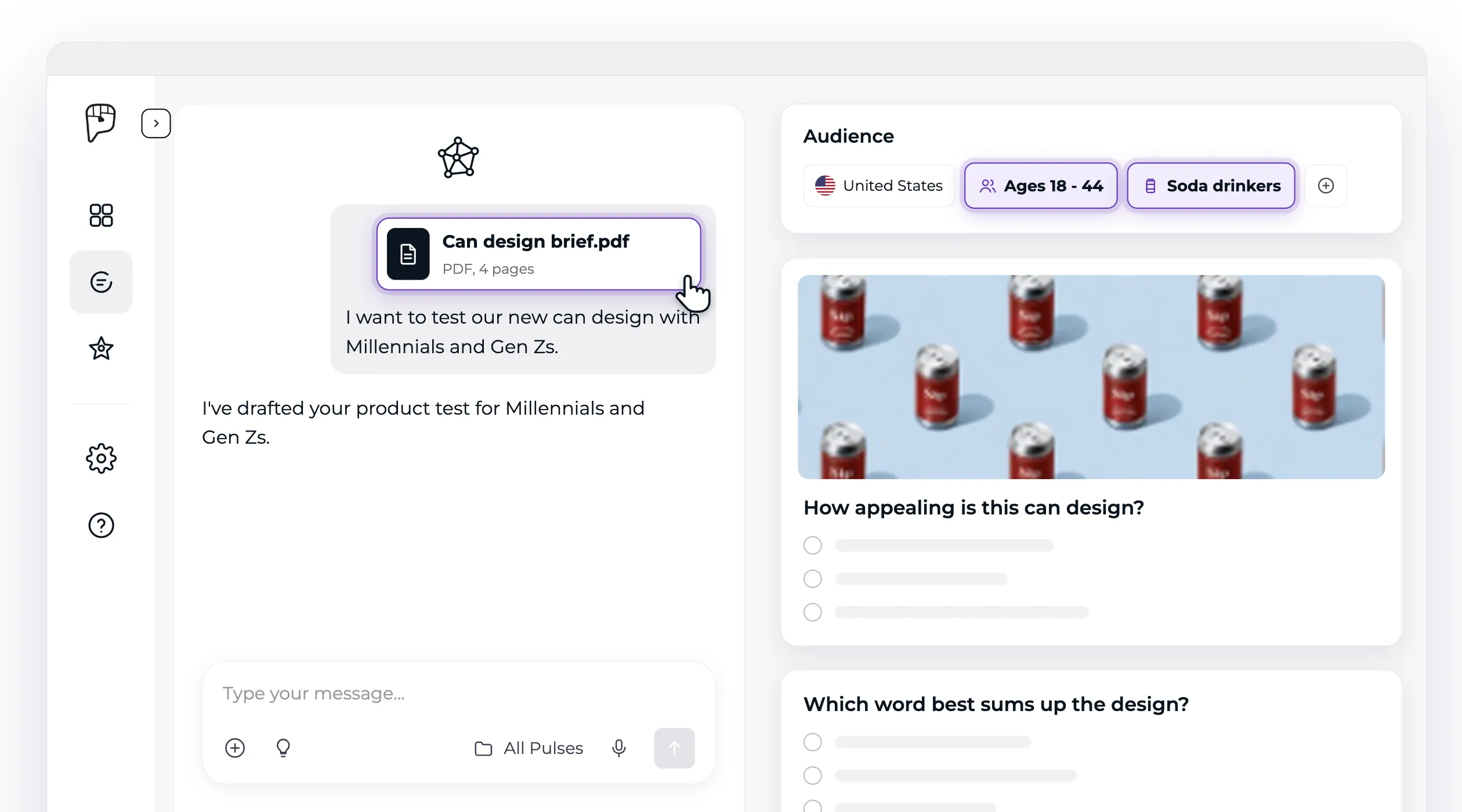Select third option under How appealing question
This screenshot has width=1462, height=812.
pos(812,612)
